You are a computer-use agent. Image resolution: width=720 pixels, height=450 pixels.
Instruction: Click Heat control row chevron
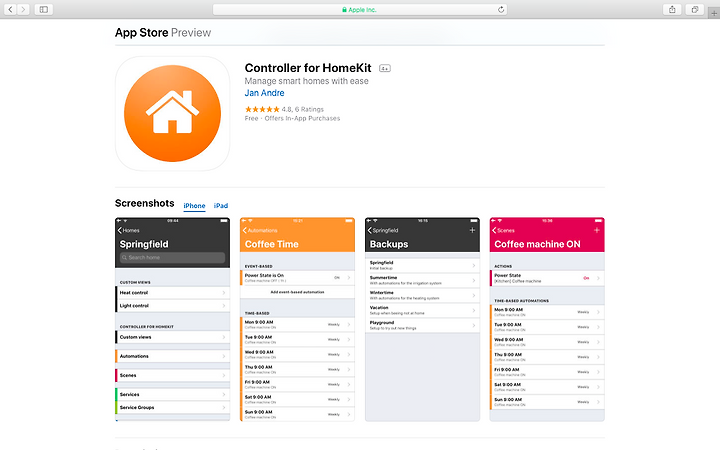[x=224, y=292]
